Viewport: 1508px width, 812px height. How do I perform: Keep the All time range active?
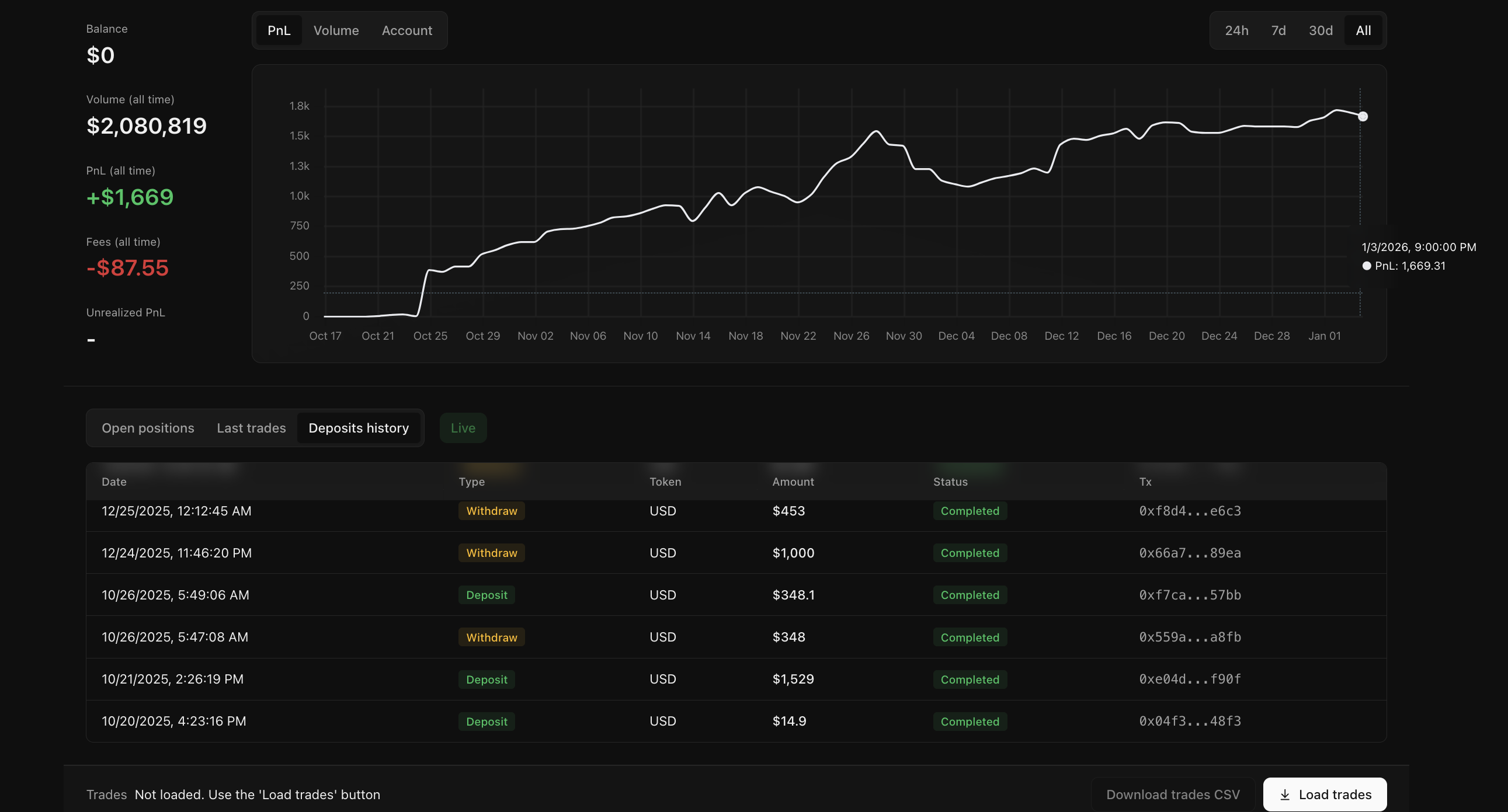[1362, 30]
